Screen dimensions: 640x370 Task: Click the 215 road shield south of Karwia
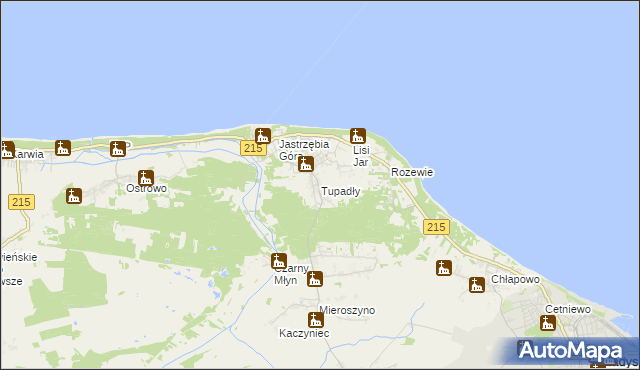[x=21, y=202]
